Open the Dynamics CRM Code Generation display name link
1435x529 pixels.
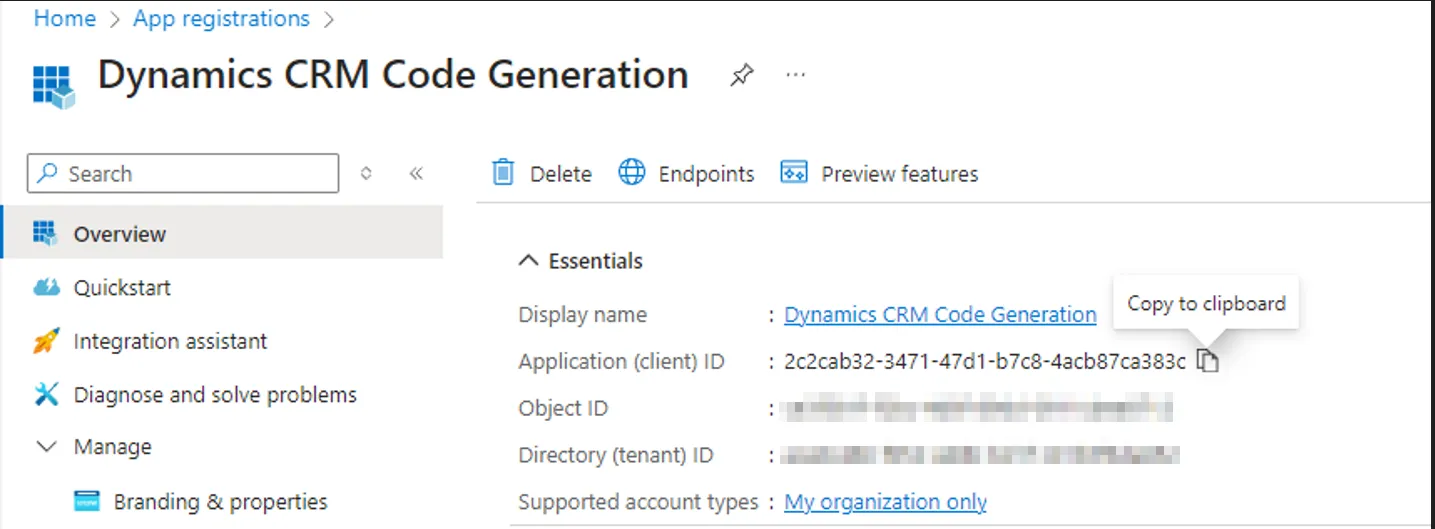coord(940,314)
